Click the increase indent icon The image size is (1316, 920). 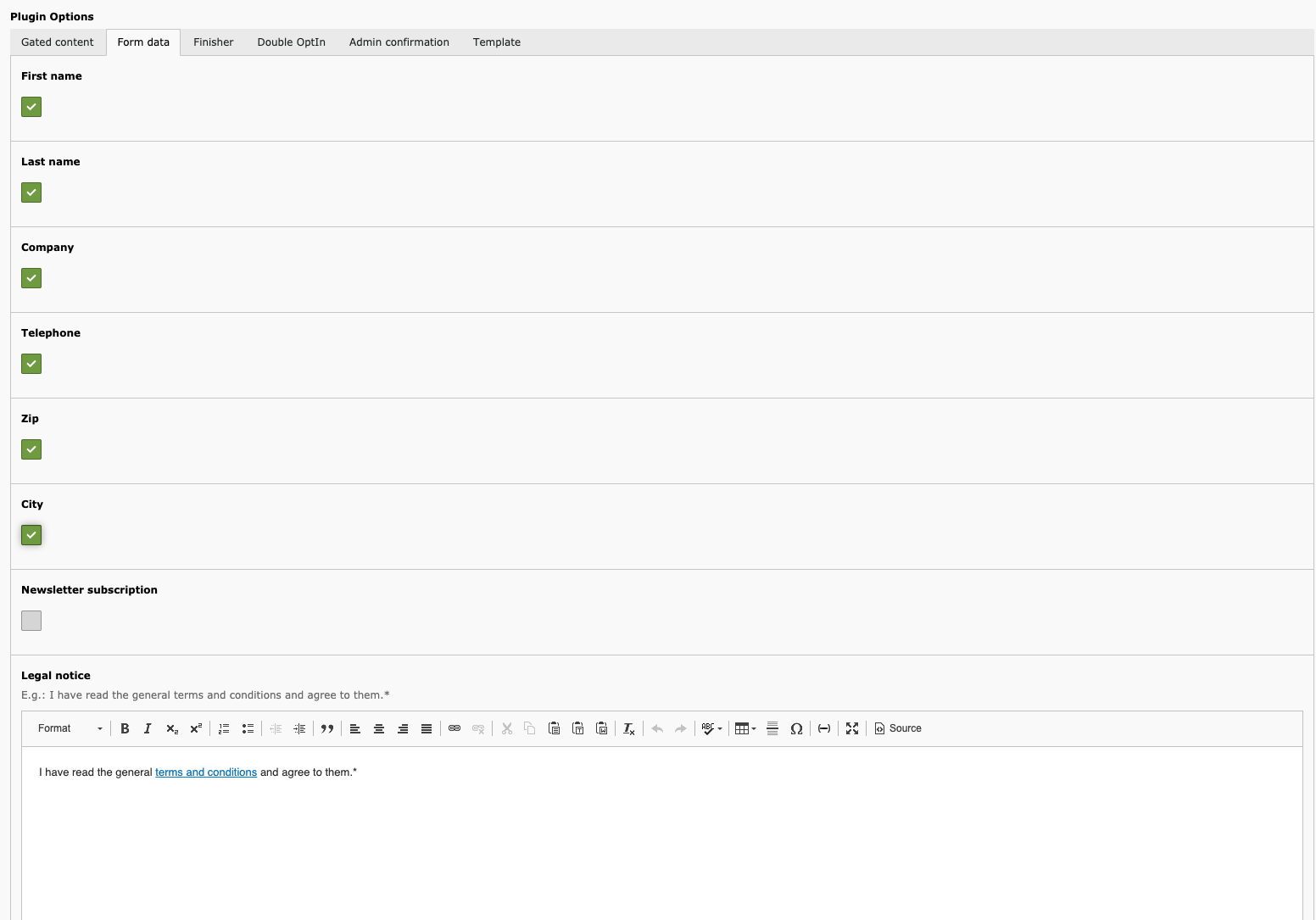(299, 728)
